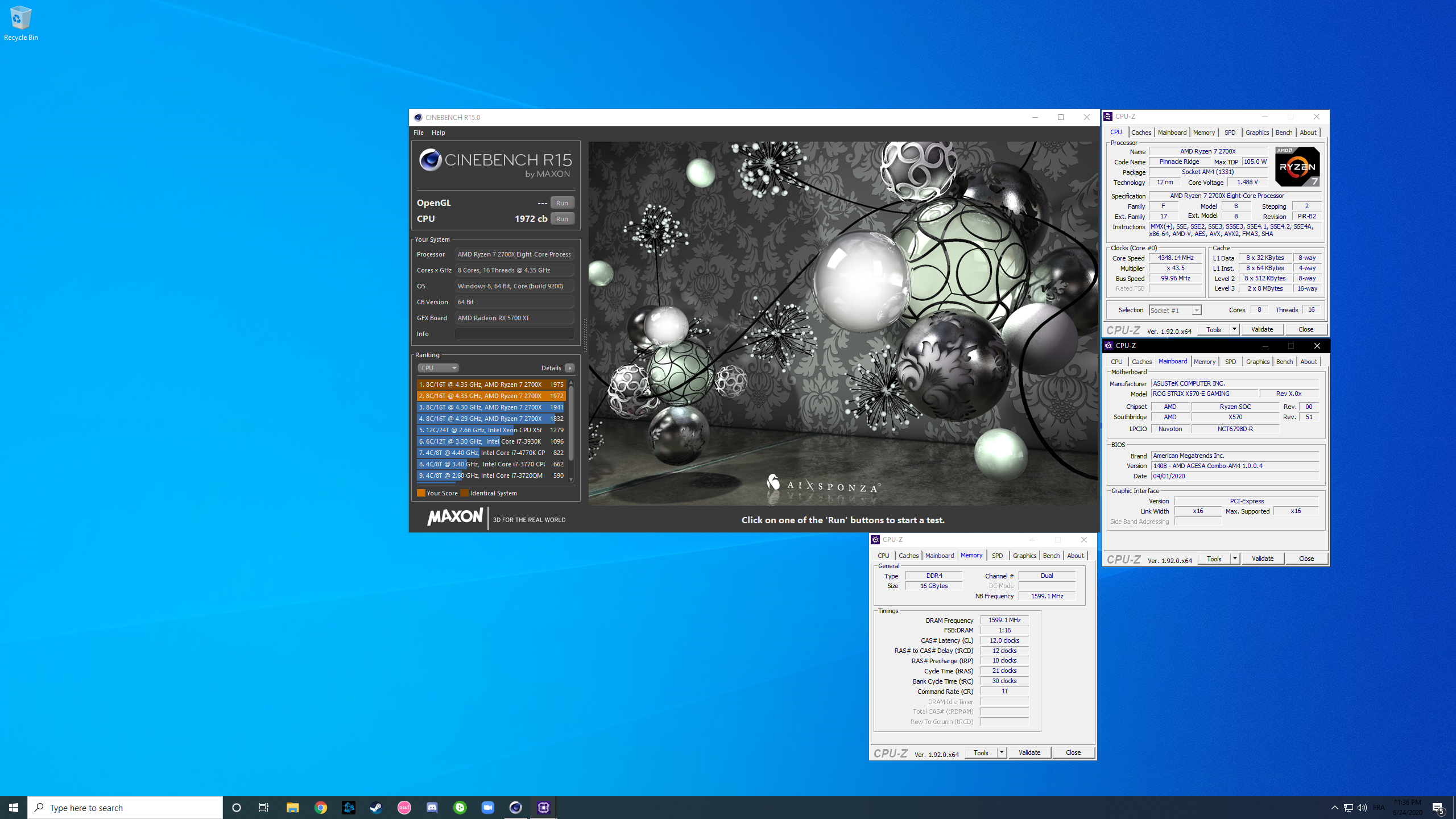
Task: Expand Tools dropdown arrow in CPU-Z Mainboard window
Action: [x=1235, y=559]
